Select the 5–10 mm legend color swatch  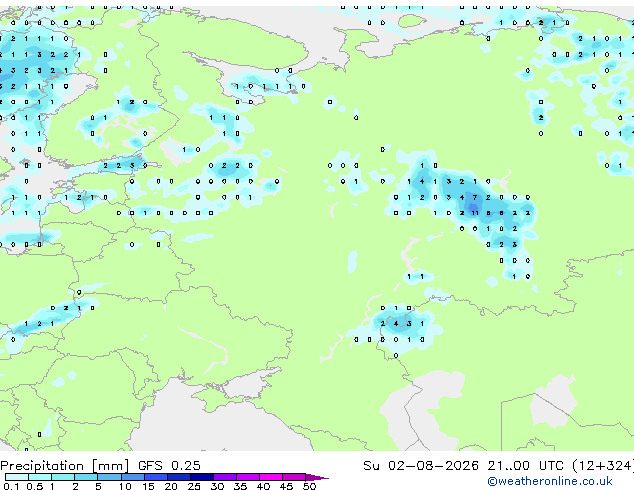[x=109, y=477]
